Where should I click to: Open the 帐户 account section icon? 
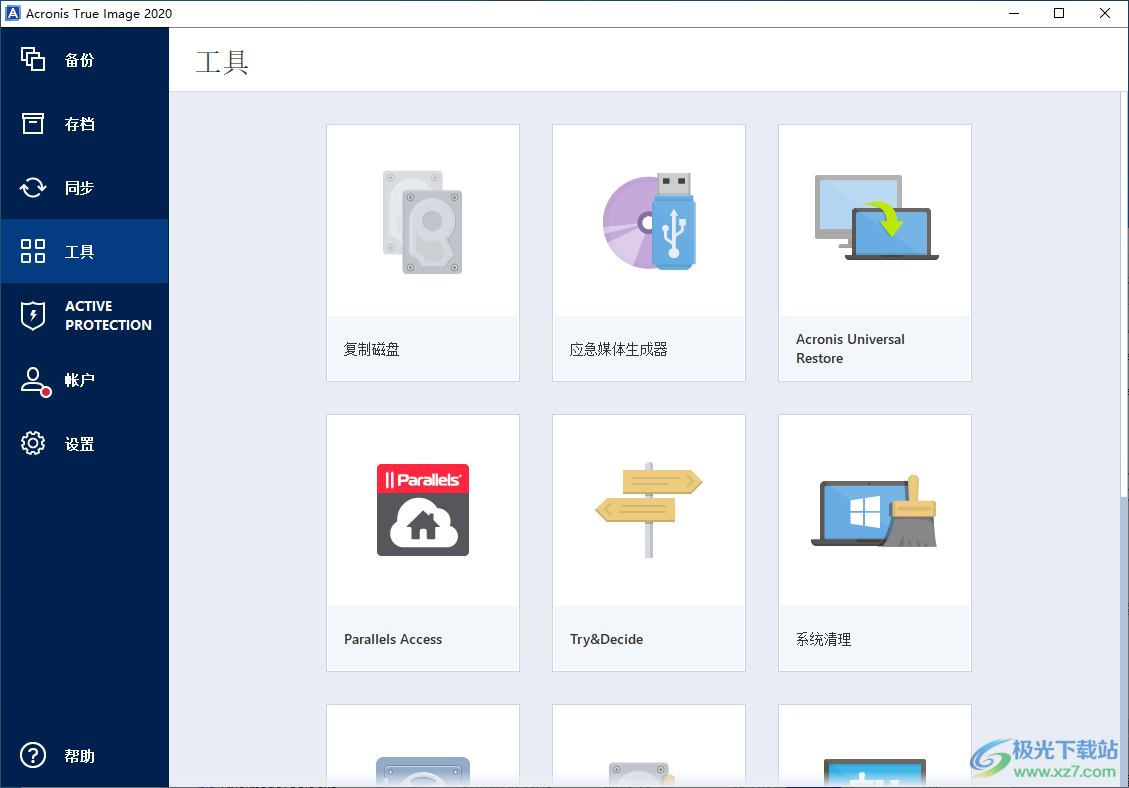click(x=33, y=379)
